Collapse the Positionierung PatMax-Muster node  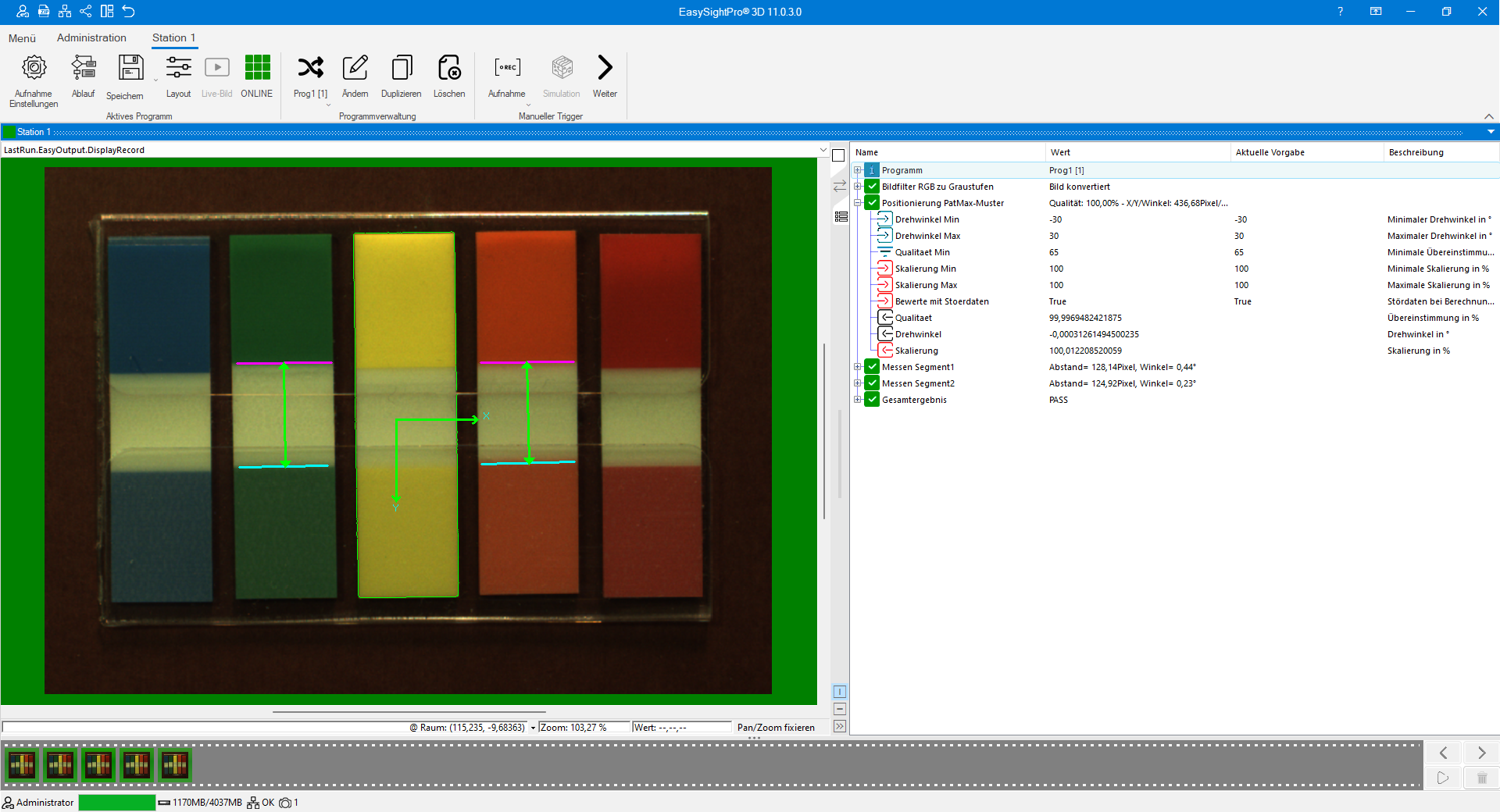coord(858,203)
